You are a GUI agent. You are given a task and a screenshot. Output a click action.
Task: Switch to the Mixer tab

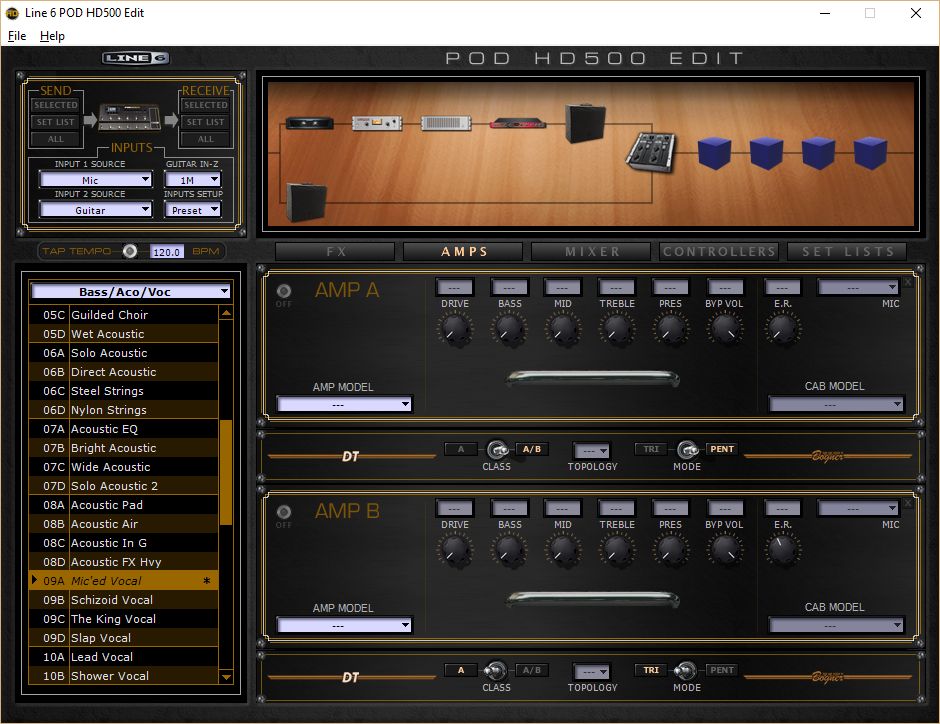591,252
